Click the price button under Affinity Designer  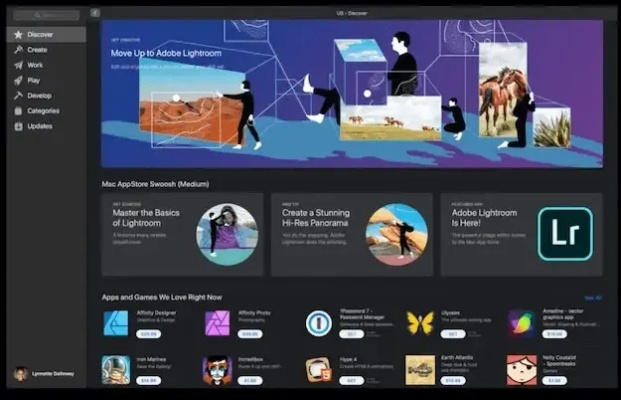149,333
